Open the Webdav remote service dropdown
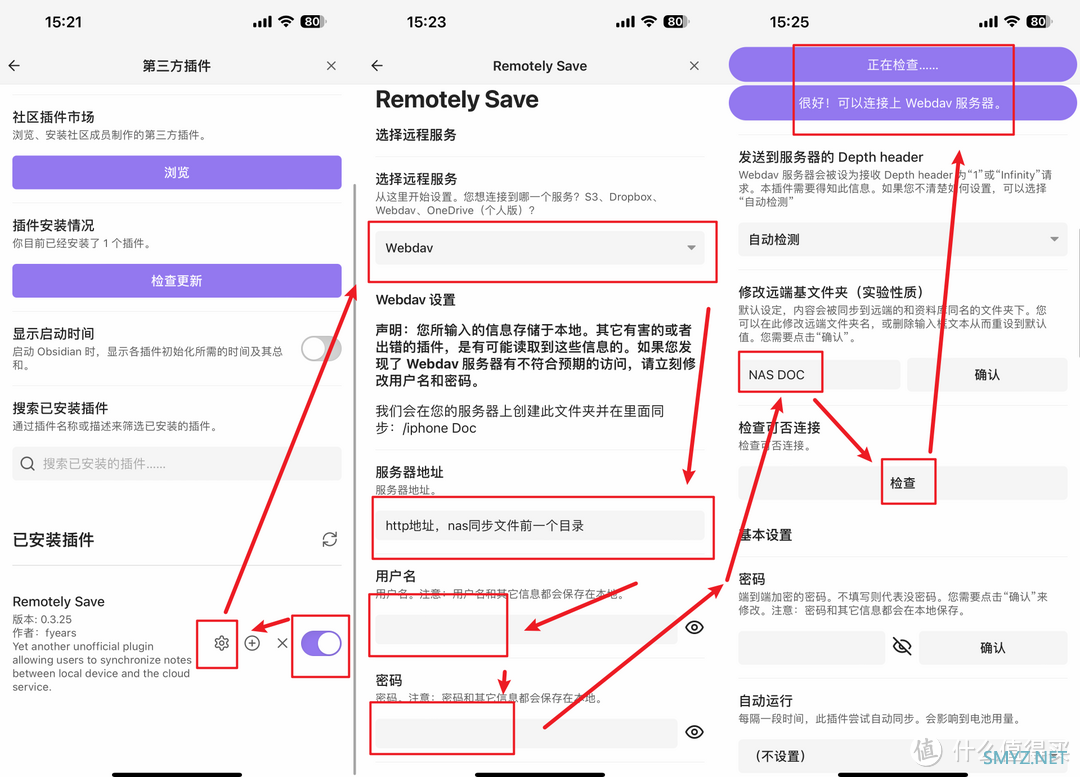 click(540, 248)
